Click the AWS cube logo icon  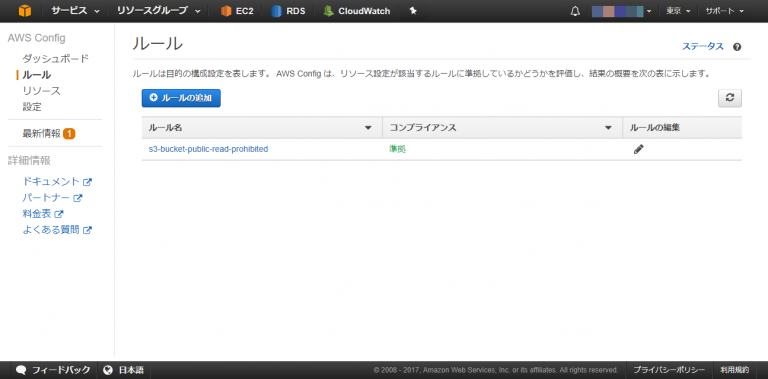click(x=24, y=11)
